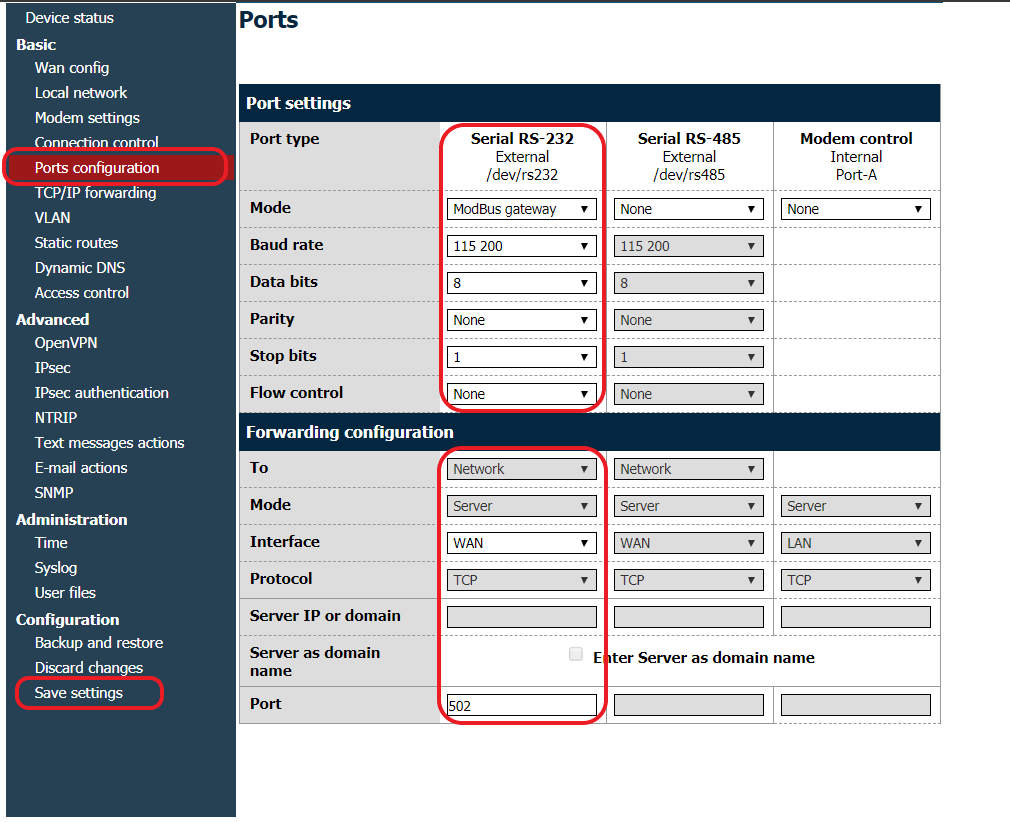Click Discard changes link

click(89, 668)
